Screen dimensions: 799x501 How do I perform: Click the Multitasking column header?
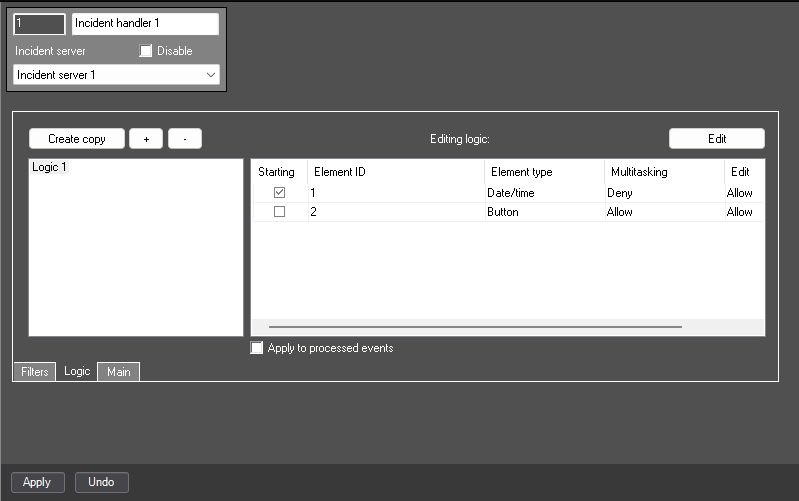click(664, 172)
